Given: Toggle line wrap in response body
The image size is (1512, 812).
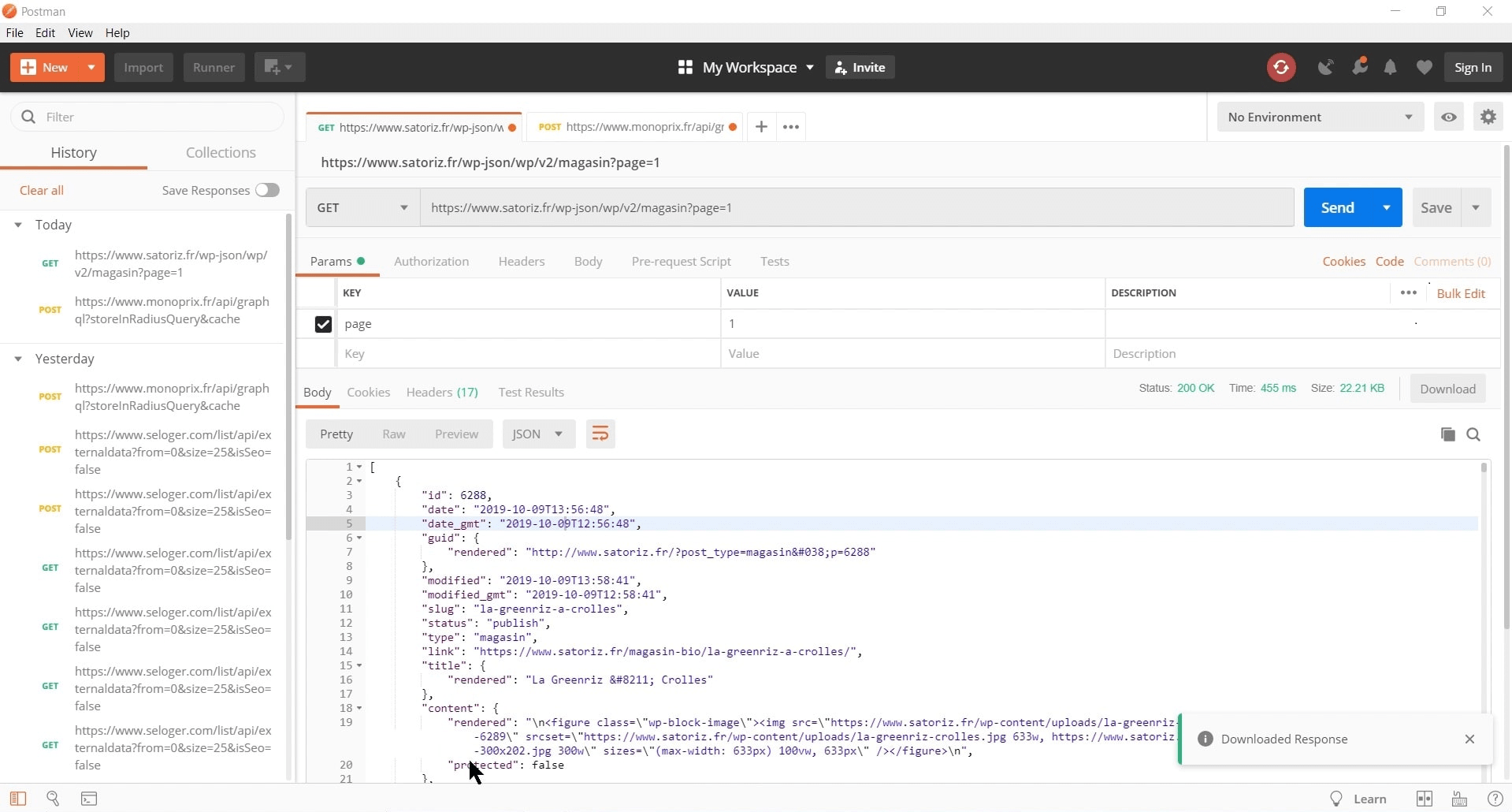Looking at the screenshot, I should click(x=600, y=434).
